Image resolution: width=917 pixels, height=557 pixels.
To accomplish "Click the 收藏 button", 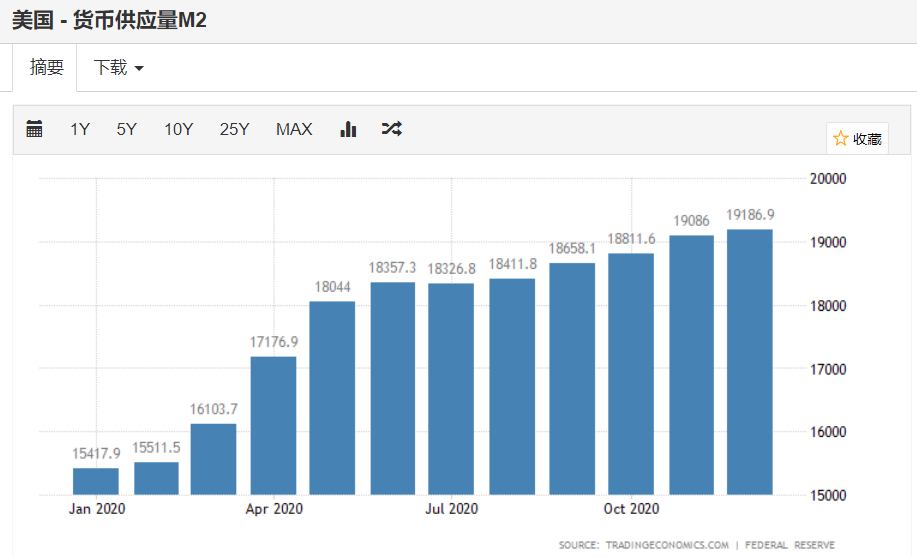I will click(857, 139).
